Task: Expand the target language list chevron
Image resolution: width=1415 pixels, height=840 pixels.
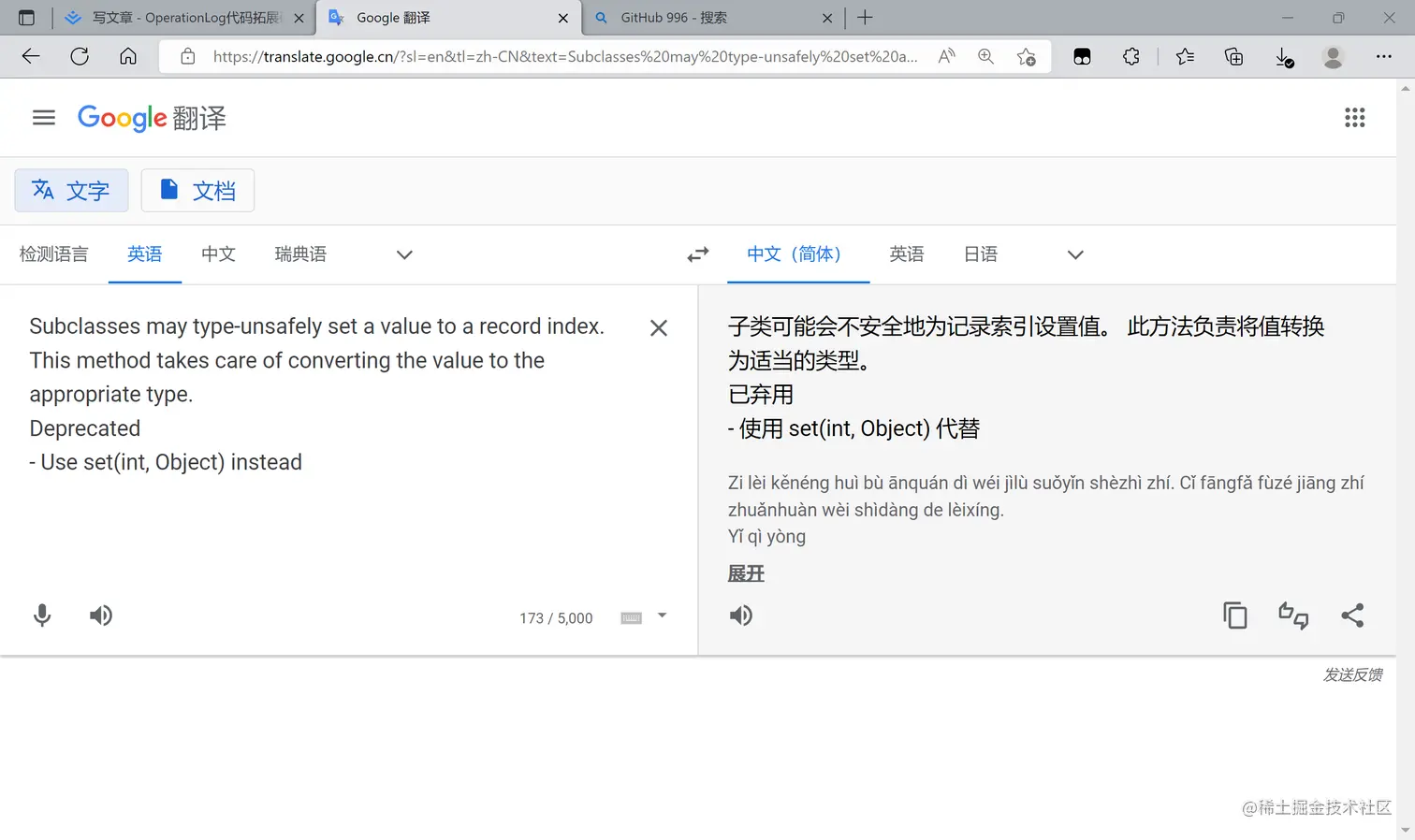Action: (x=1075, y=254)
